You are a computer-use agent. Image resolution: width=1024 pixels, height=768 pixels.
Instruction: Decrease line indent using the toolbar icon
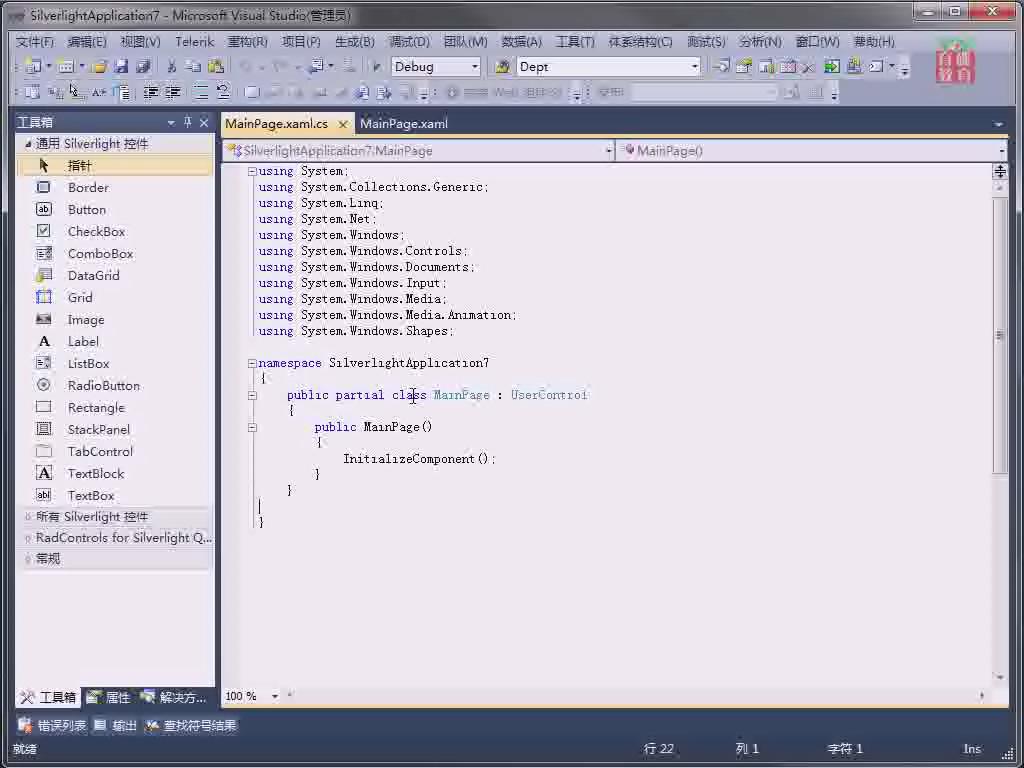(151, 93)
